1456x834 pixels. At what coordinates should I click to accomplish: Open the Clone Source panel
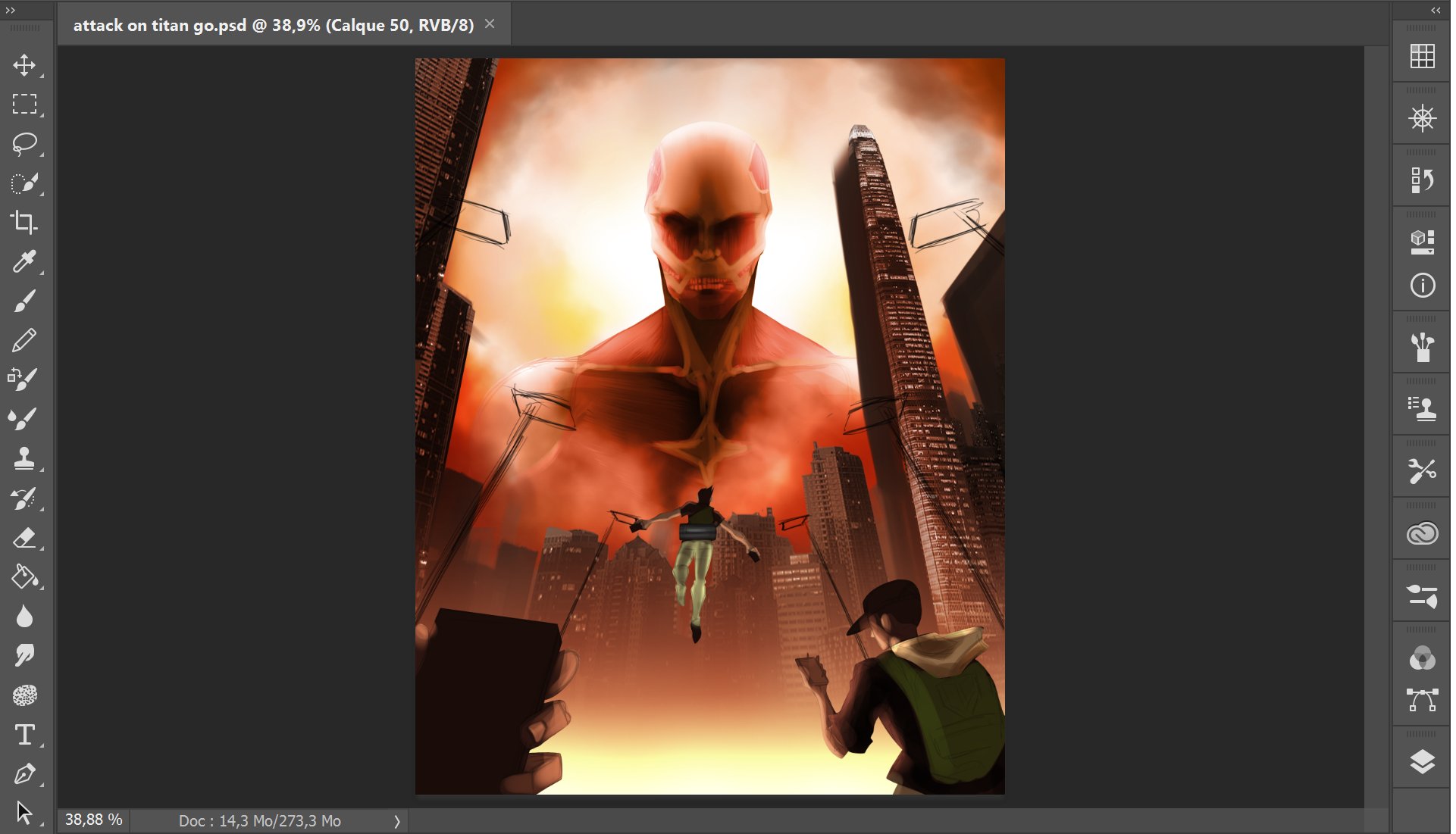(1423, 407)
